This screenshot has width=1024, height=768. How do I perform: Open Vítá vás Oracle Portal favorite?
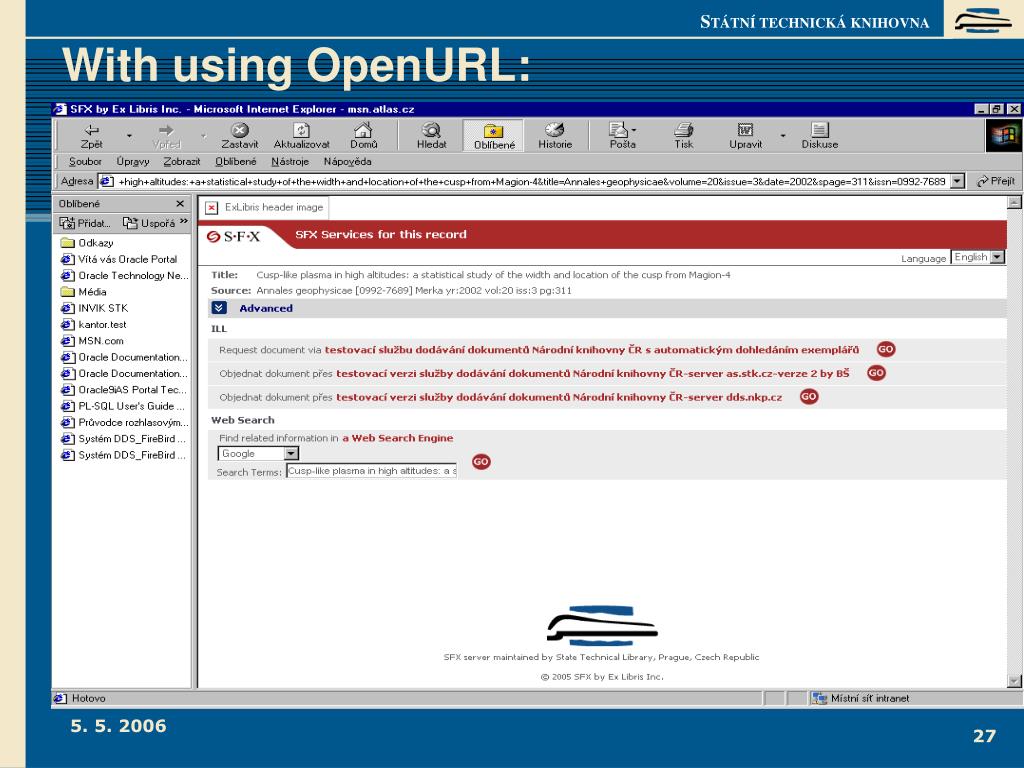119,259
